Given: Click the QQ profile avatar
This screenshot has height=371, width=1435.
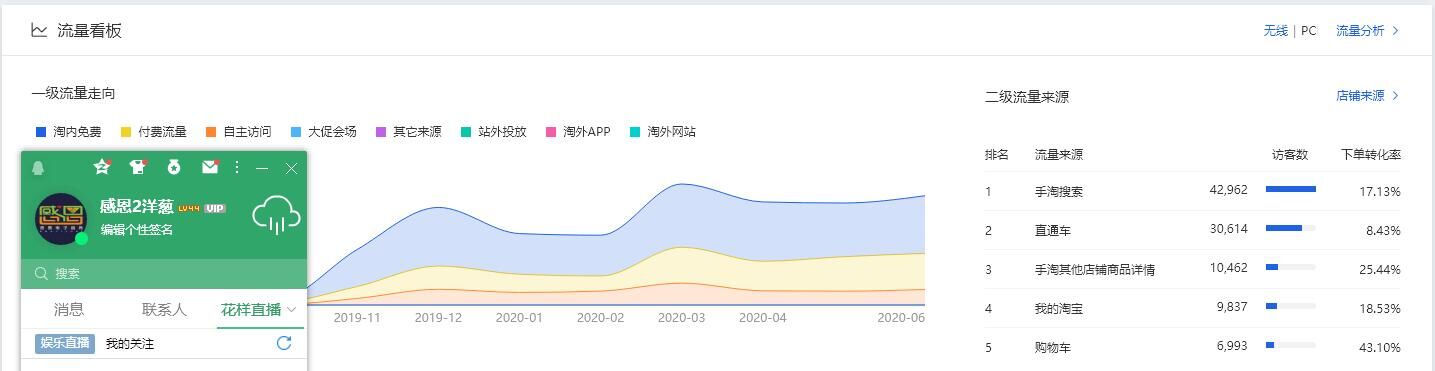Looking at the screenshot, I should [61, 219].
